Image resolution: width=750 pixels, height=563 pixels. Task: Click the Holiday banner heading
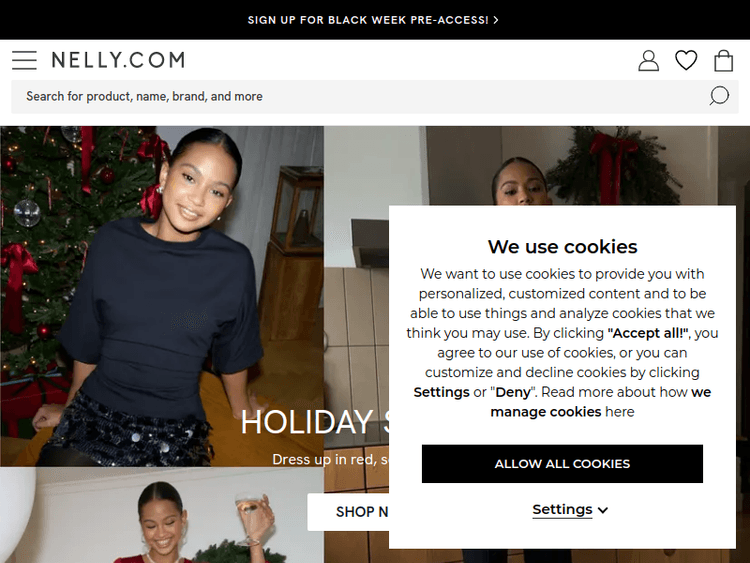click(315, 422)
